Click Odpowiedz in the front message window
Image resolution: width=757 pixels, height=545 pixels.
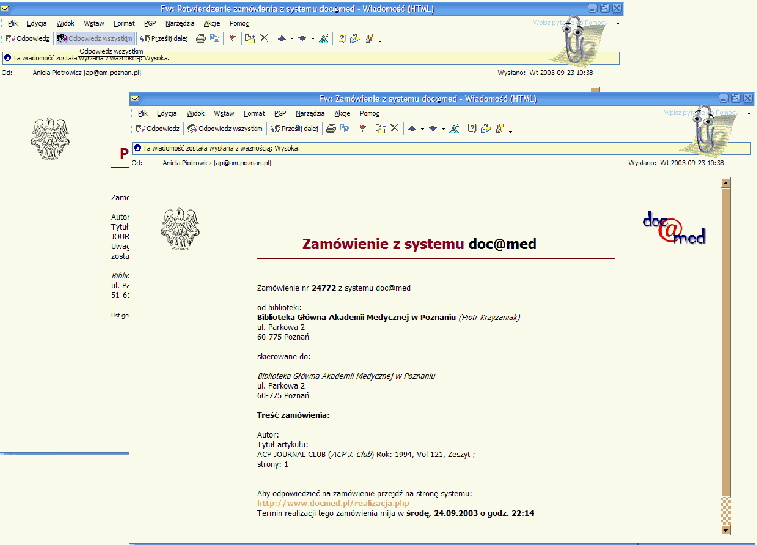coord(158,129)
